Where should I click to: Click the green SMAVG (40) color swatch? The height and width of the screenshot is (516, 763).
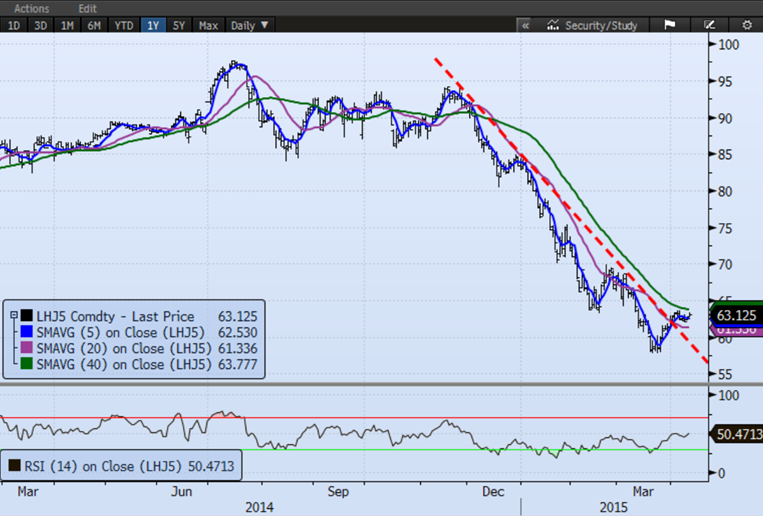(x=26, y=362)
